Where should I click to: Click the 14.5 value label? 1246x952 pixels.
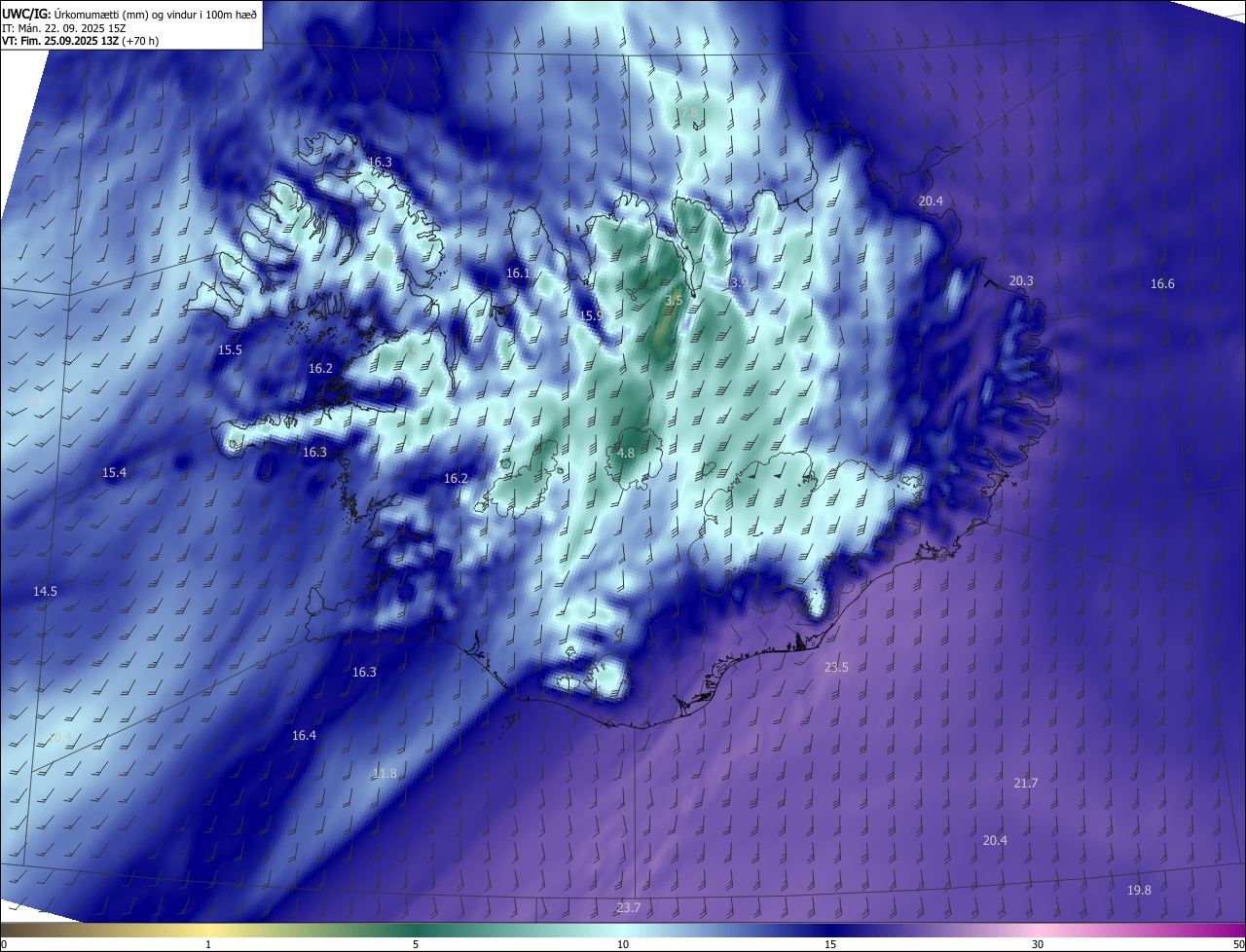(x=45, y=591)
